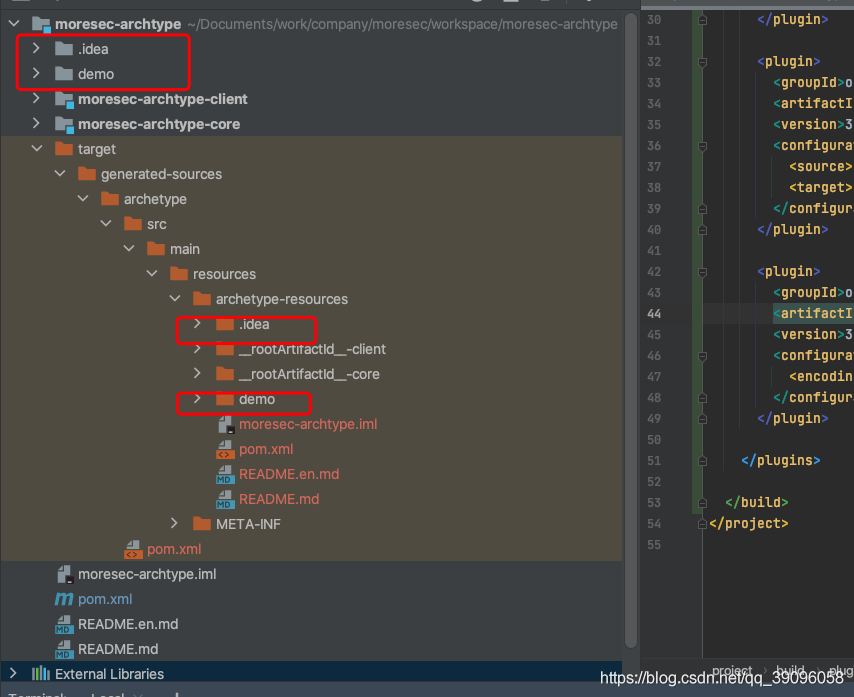Click the root moresec-archtype.iml file icon
The width and height of the screenshot is (854, 697).
[x=65, y=574]
